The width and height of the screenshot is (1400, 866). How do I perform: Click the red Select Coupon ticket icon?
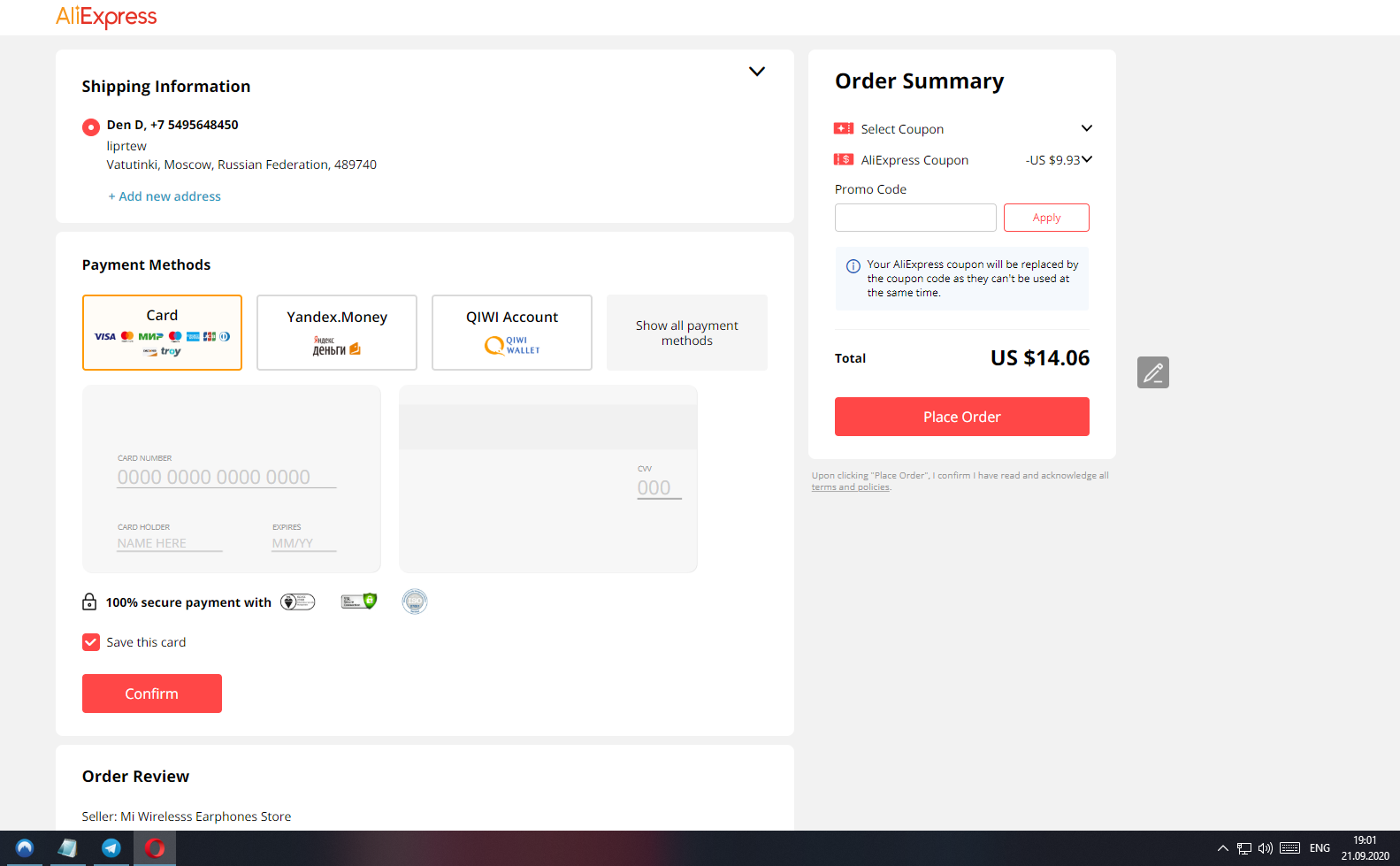coord(844,128)
